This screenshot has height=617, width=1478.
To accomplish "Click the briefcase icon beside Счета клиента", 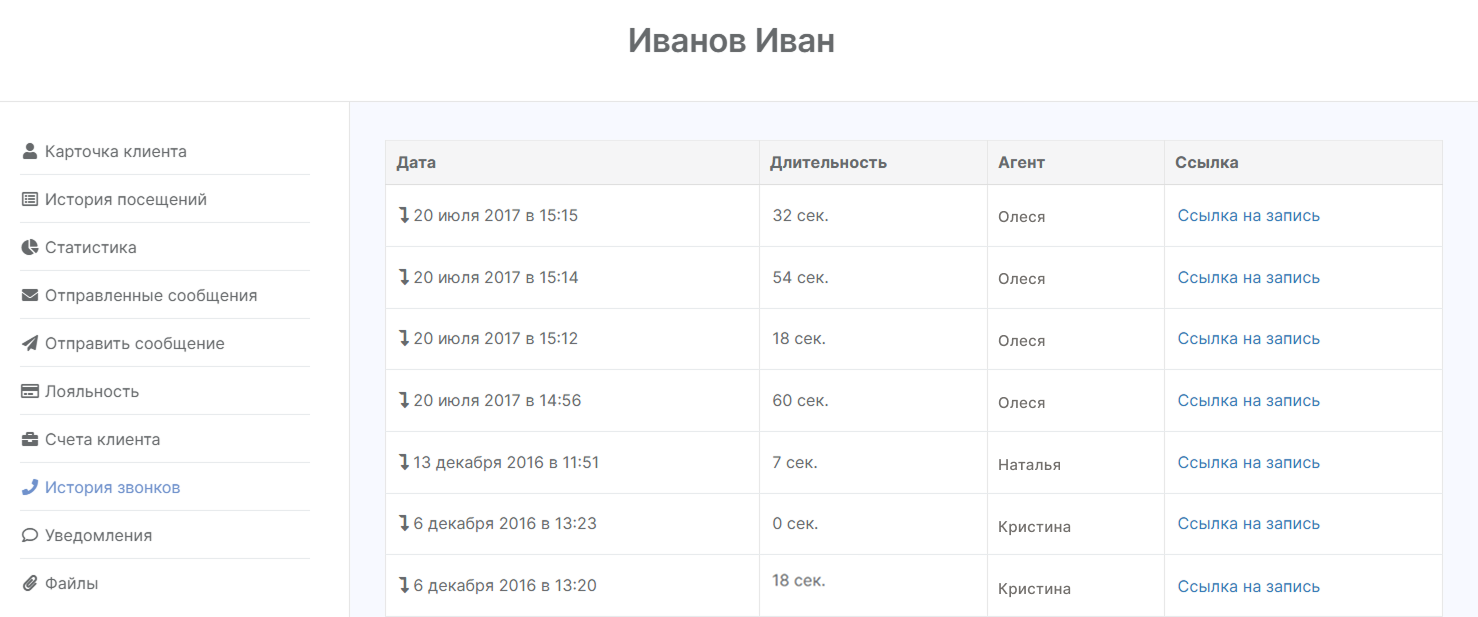I will coord(30,440).
